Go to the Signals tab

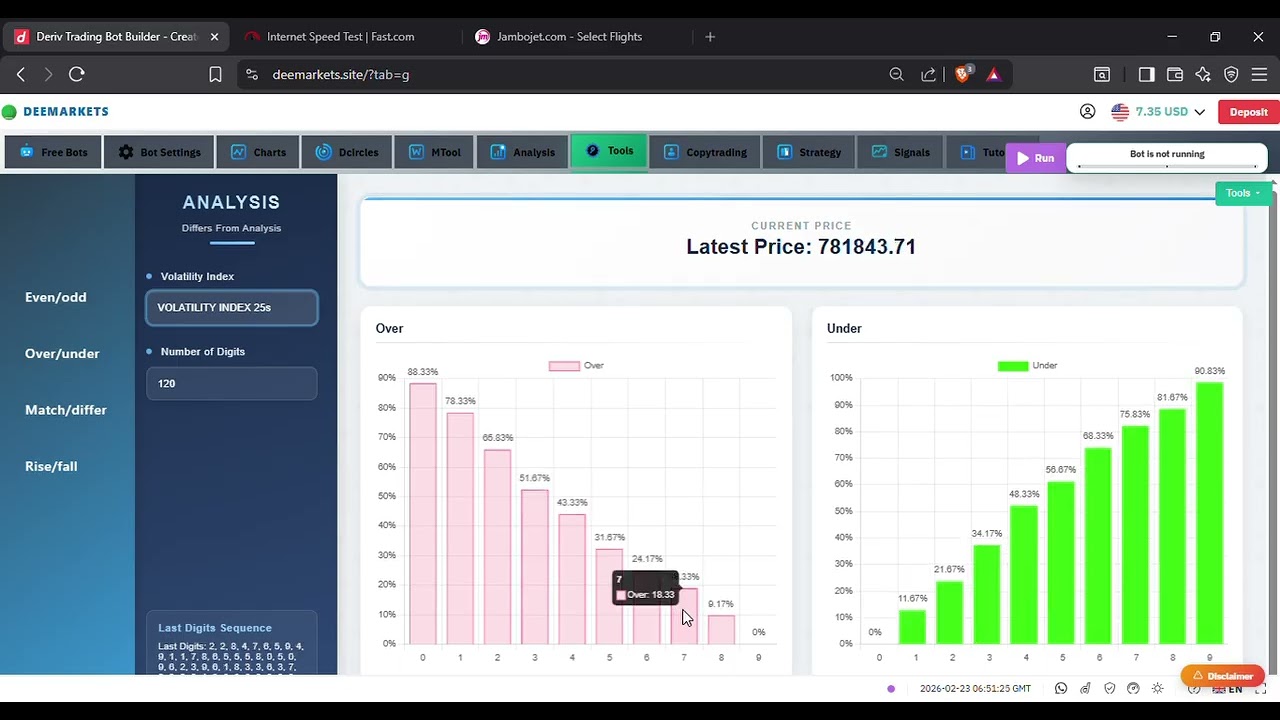click(900, 152)
